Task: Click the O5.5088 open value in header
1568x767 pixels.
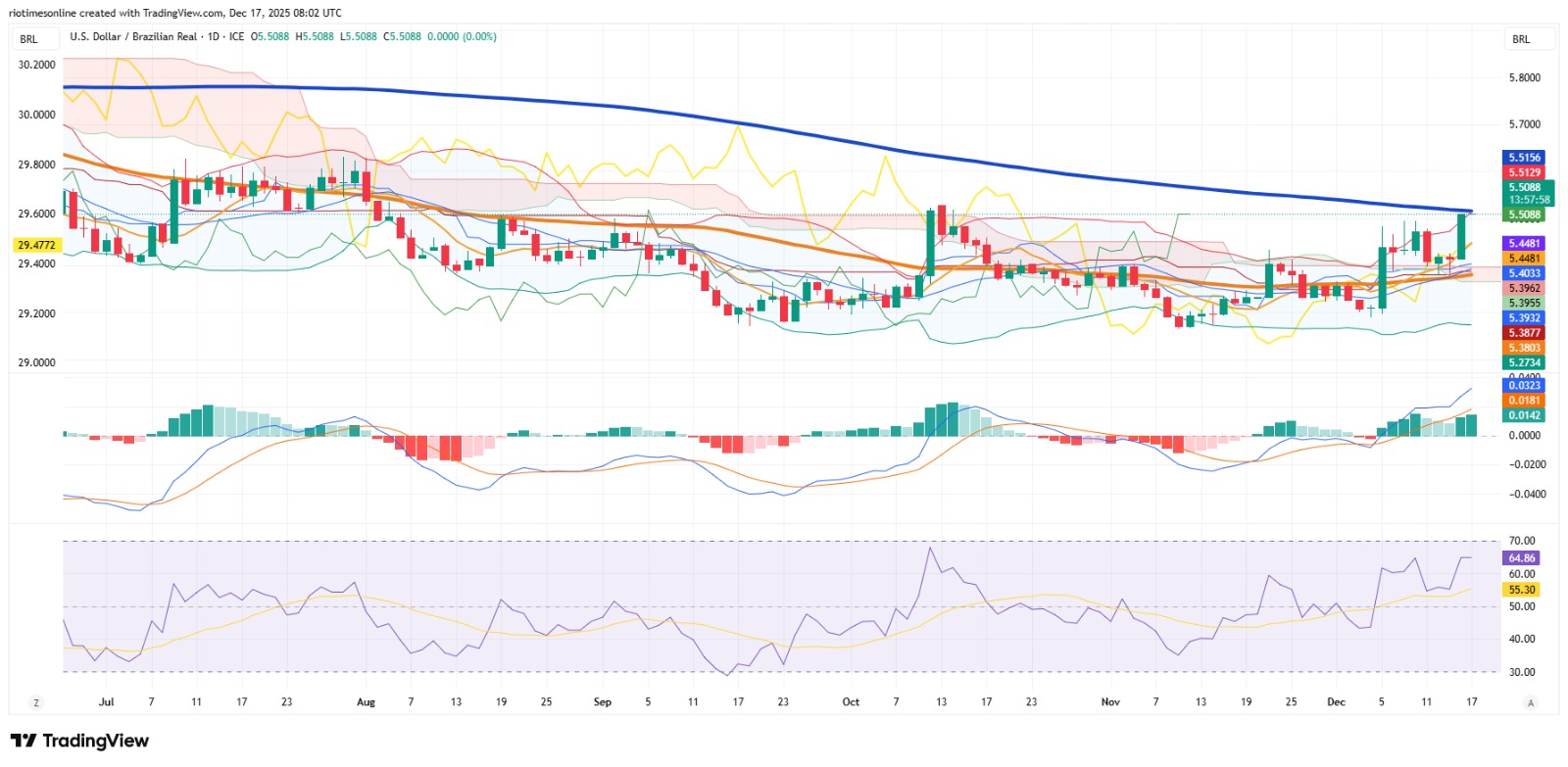Action: (x=270, y=36)
